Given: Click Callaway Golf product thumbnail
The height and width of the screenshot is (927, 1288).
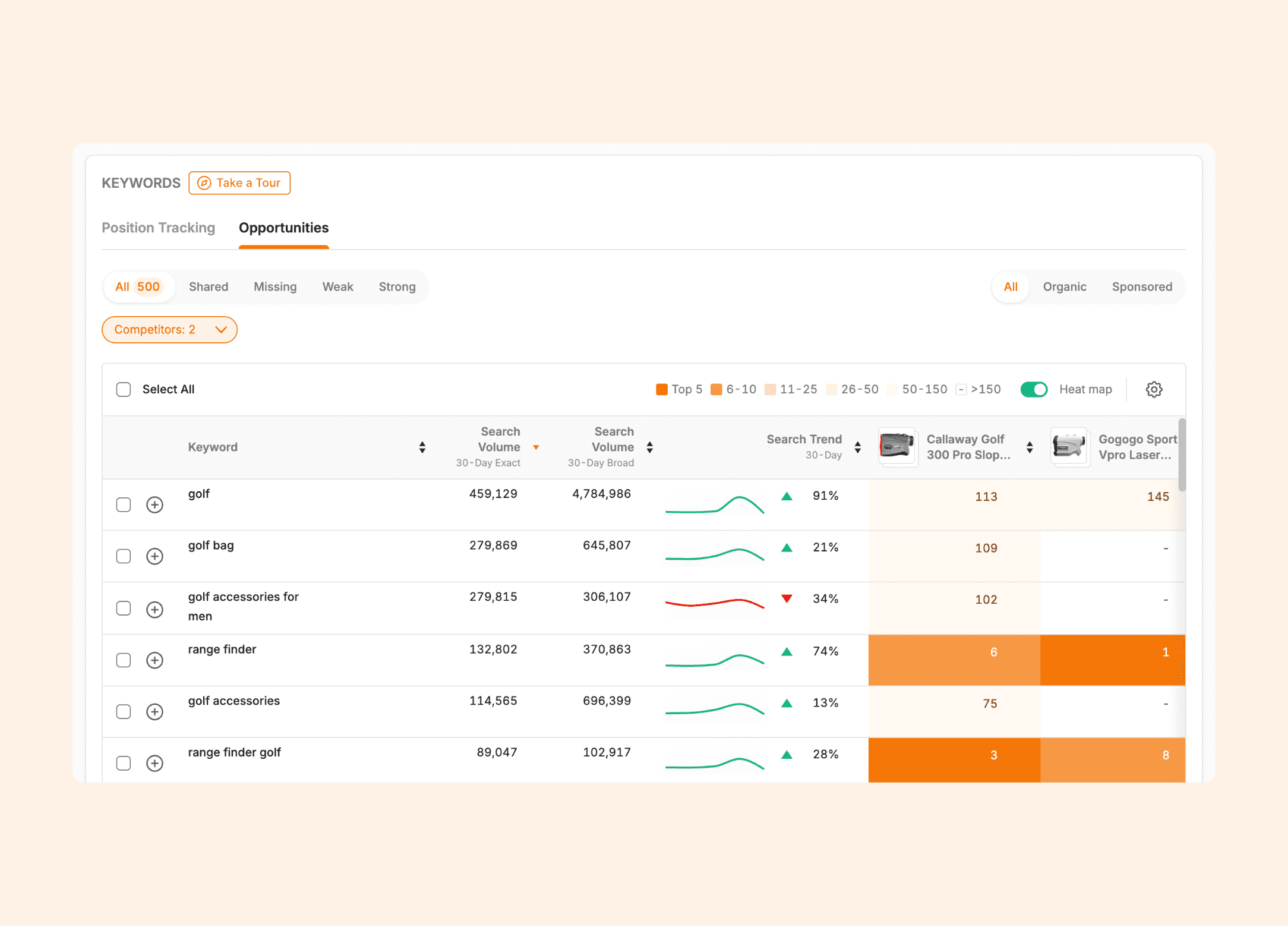Looking at the screenshot, I should pyautogui.click(x=896, y=446).
